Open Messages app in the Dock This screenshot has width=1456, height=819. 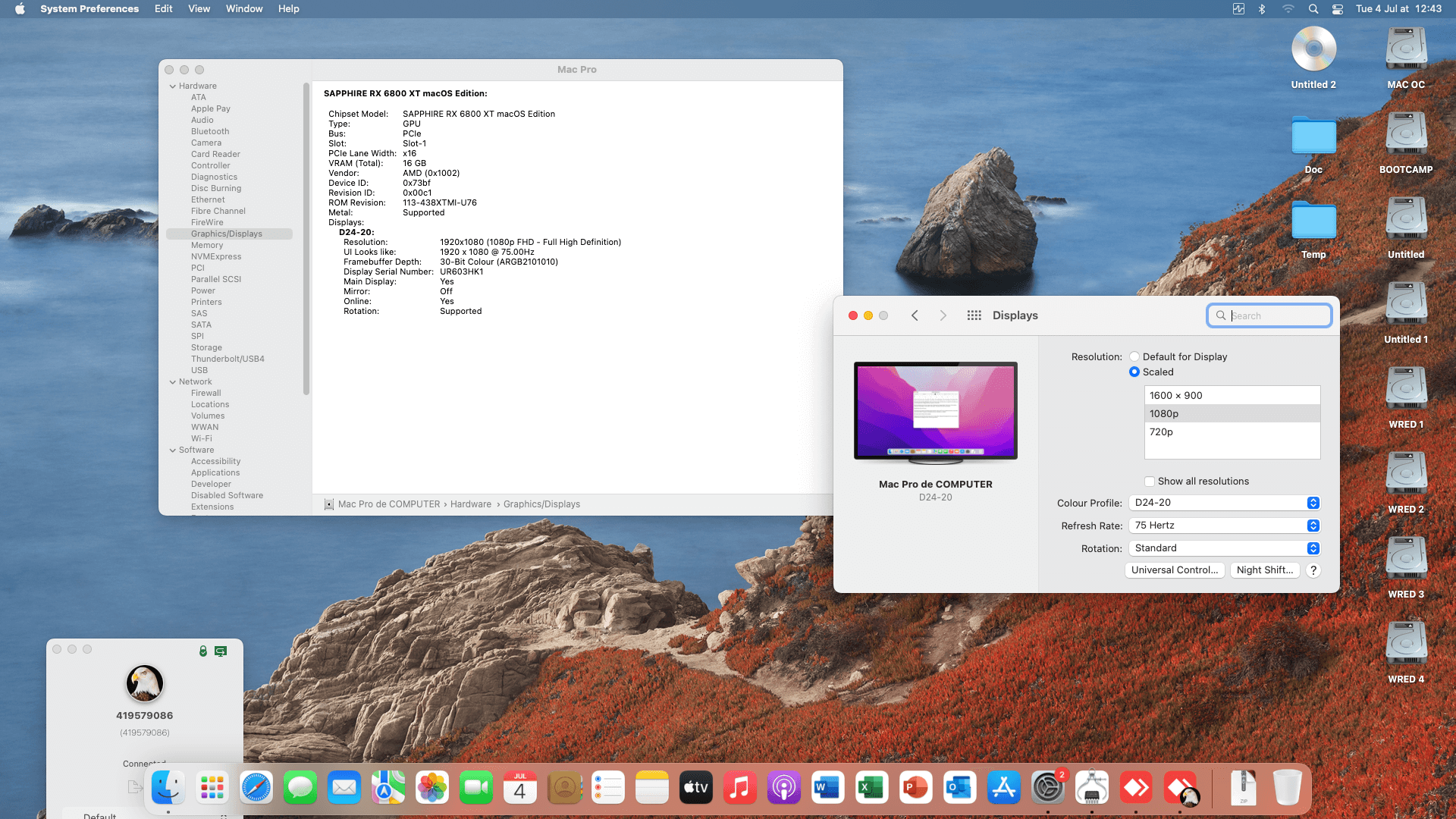[300, 788]
